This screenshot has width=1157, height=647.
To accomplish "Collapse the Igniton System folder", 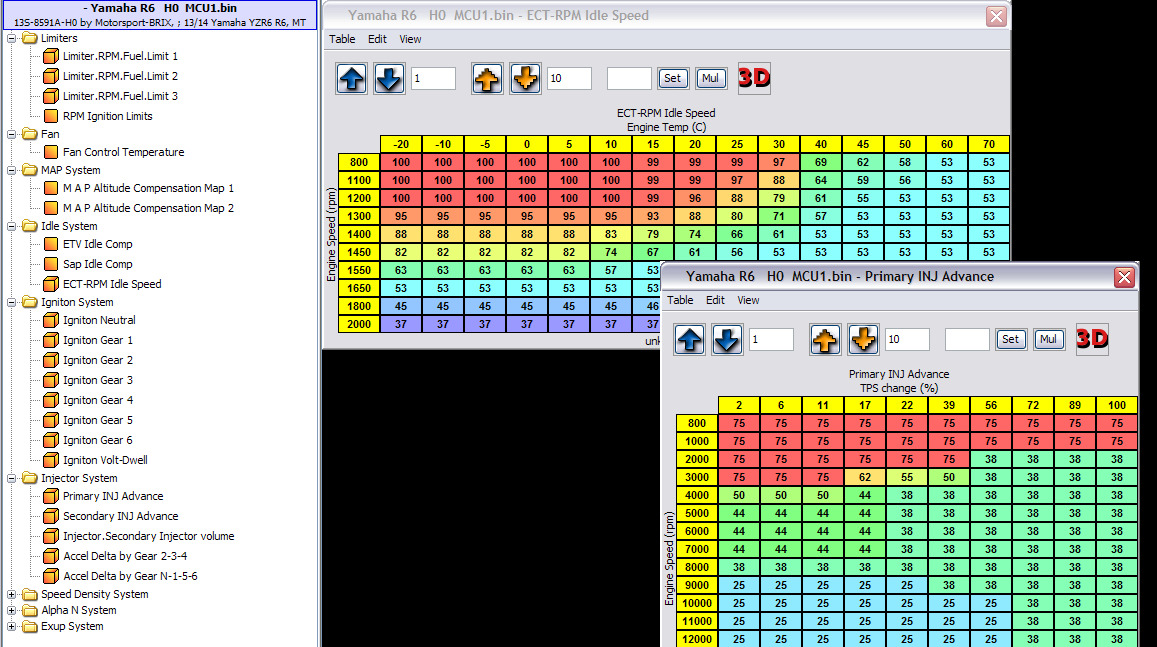I will 12,302.
